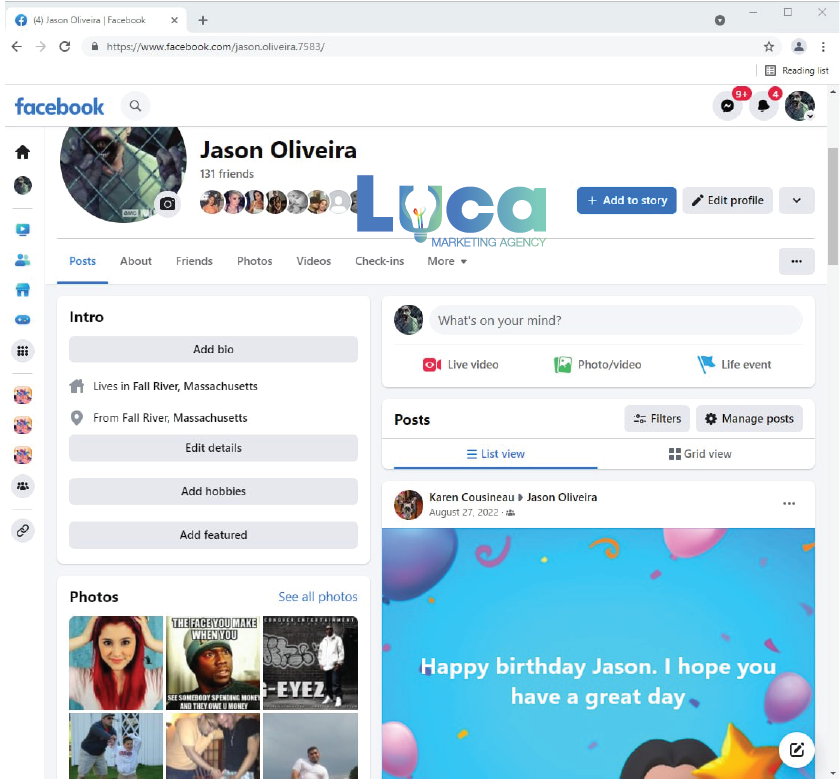
Task: Go back in browser history
Action: [17, 47]
